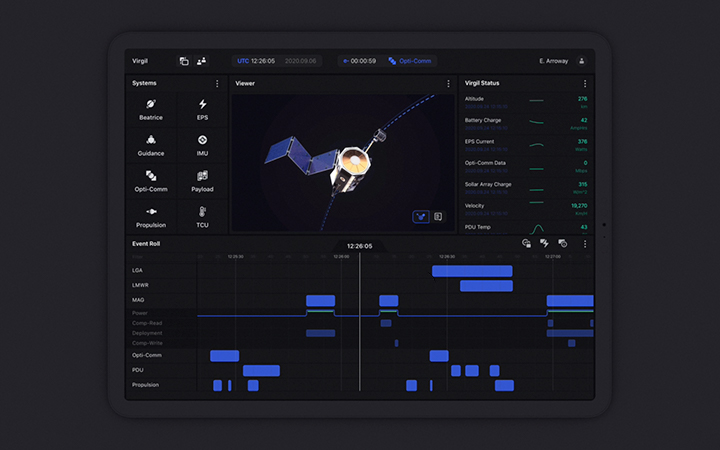Select the Power sub-row label
Image resolution: width=720 pixels, height=450 pixels.
point(140,313)
